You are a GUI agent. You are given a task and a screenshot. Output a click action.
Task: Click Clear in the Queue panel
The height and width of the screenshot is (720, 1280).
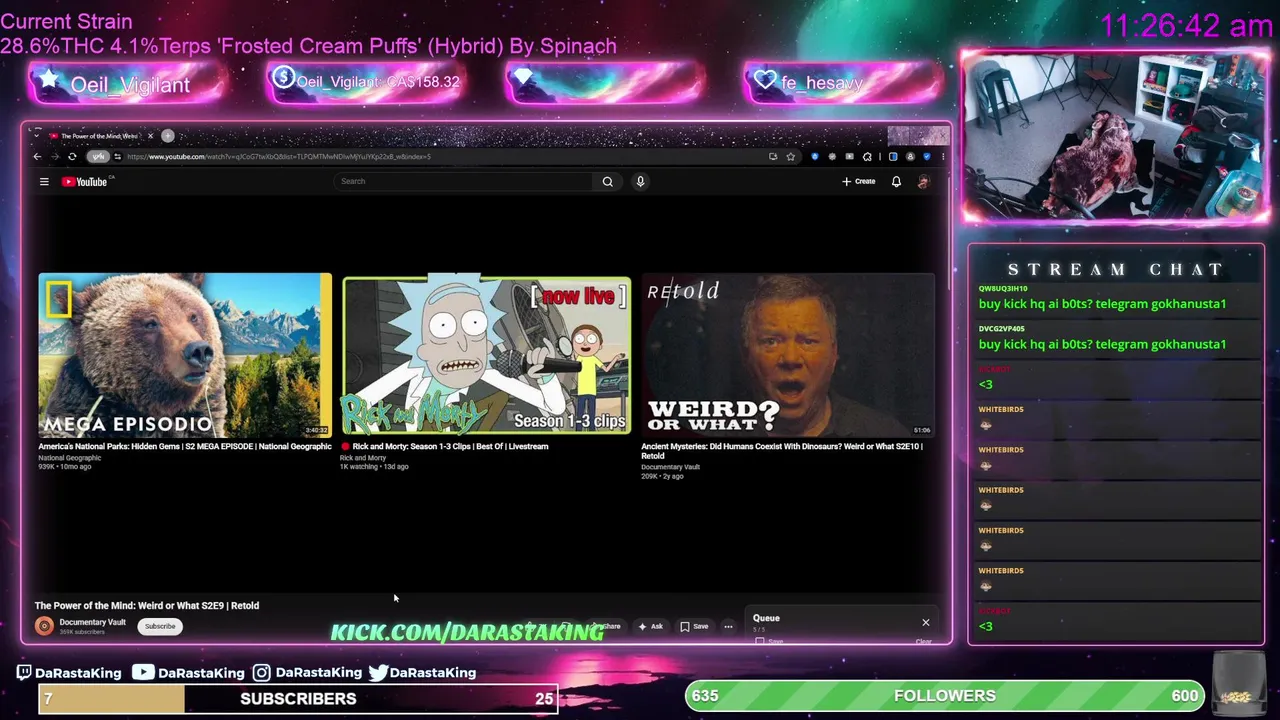pyautogui.click(x=924, y=641)
